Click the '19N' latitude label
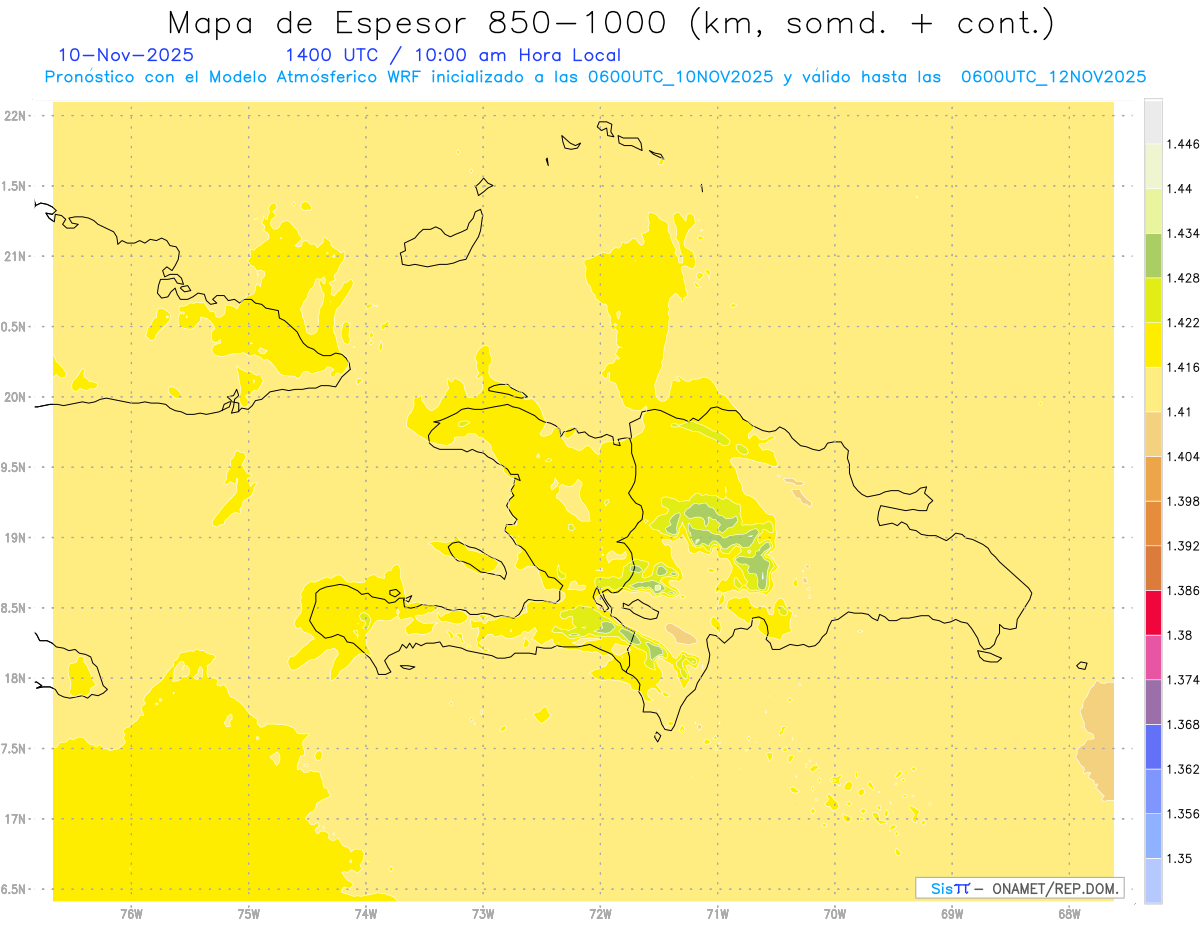Viewport: 1200px width, 927px height. pyautogui.click(x=16, y=538)
